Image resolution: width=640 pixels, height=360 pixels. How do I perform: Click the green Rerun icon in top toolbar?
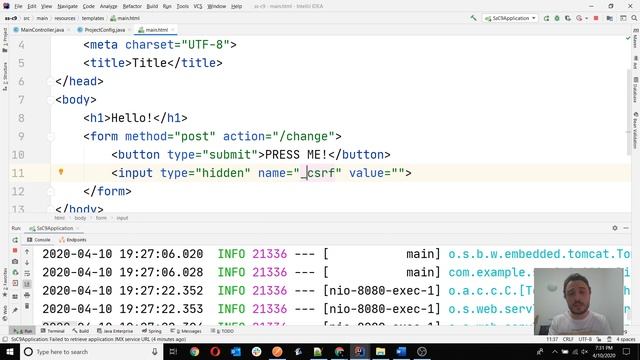coord(546,18)
